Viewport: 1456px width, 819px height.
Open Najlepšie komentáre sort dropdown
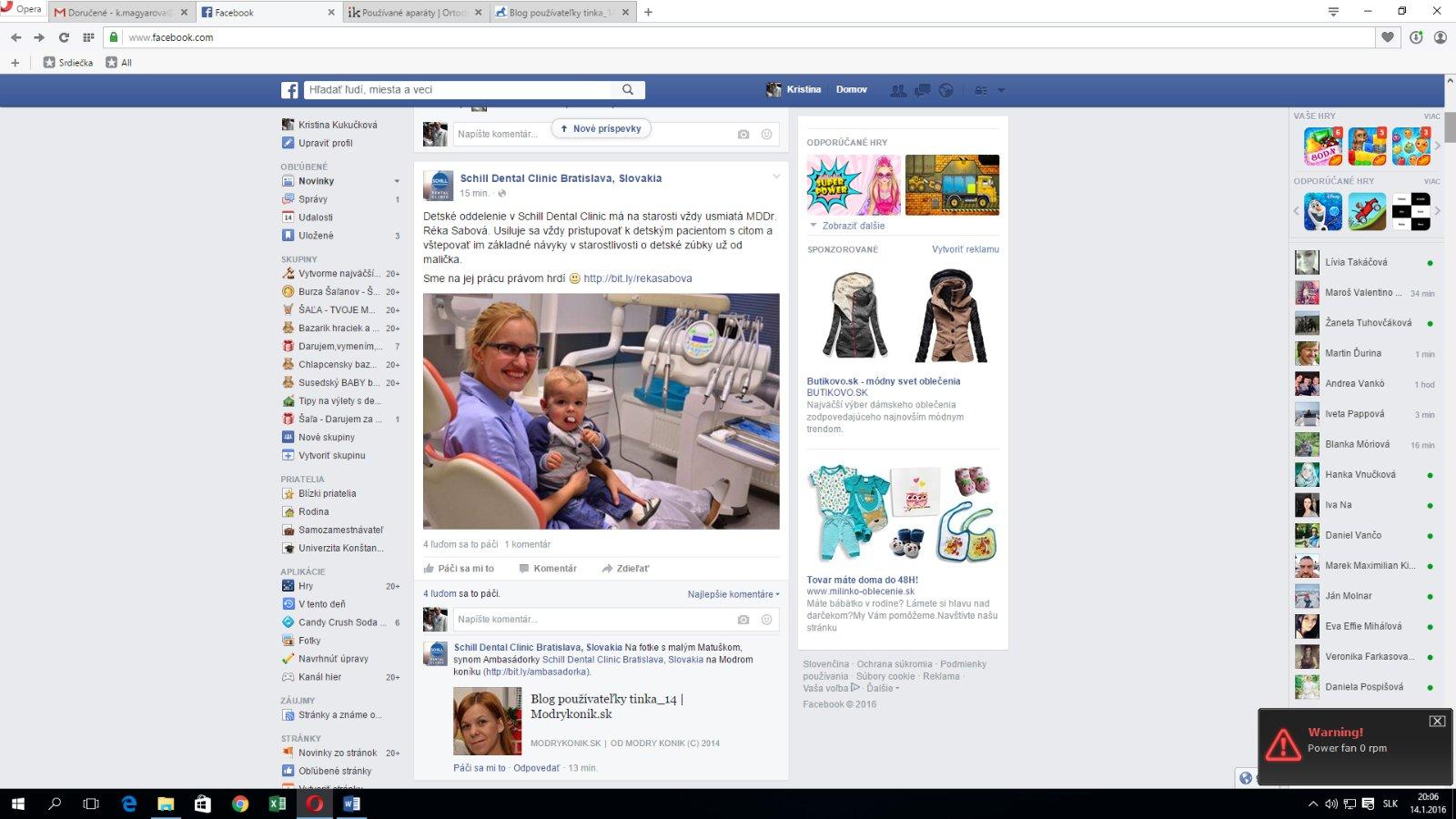[x=733, y=594]
